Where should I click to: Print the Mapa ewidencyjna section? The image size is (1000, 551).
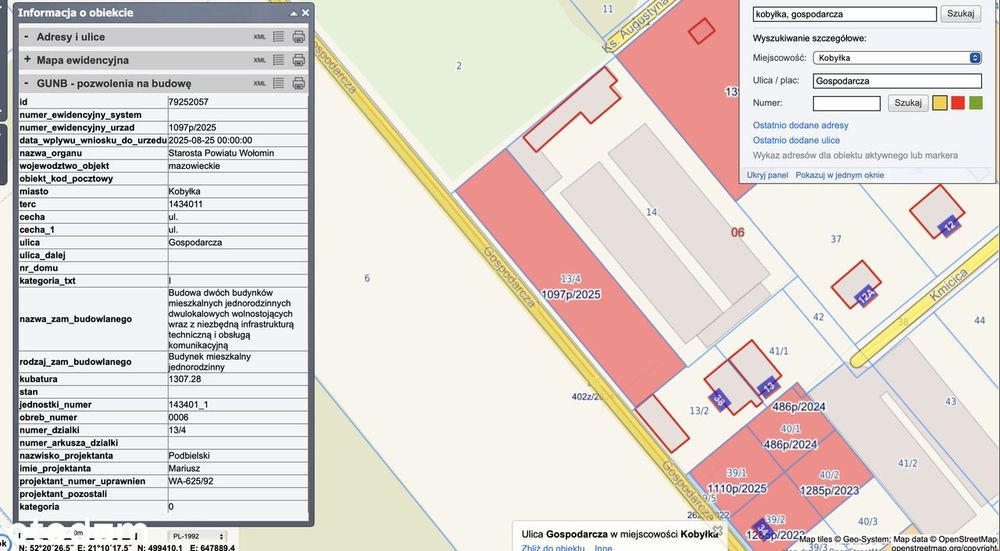point(298,60)
